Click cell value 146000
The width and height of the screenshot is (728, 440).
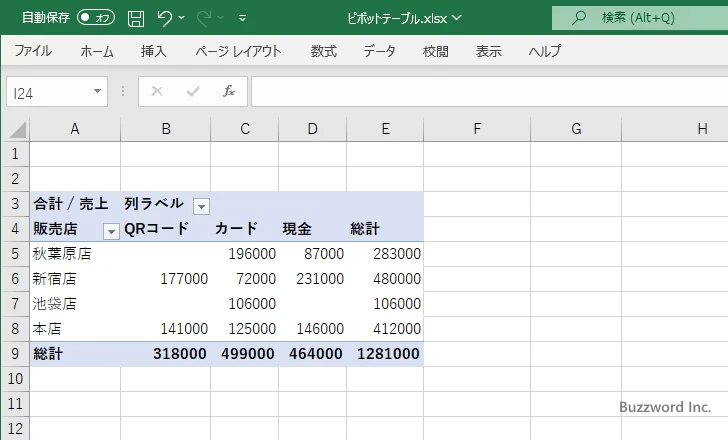point(312,329)
